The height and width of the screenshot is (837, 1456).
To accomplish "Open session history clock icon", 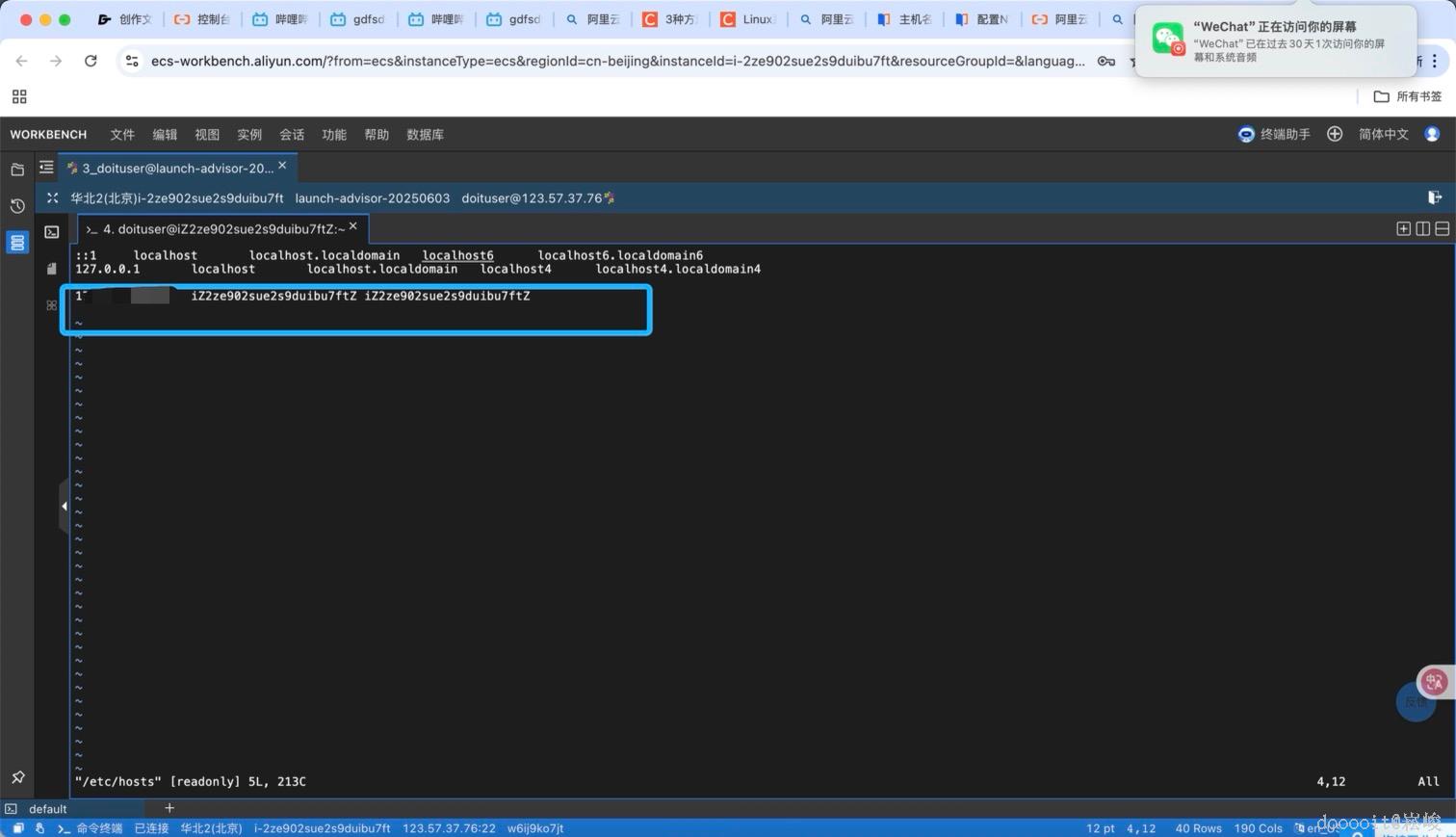I will (17, 206).
